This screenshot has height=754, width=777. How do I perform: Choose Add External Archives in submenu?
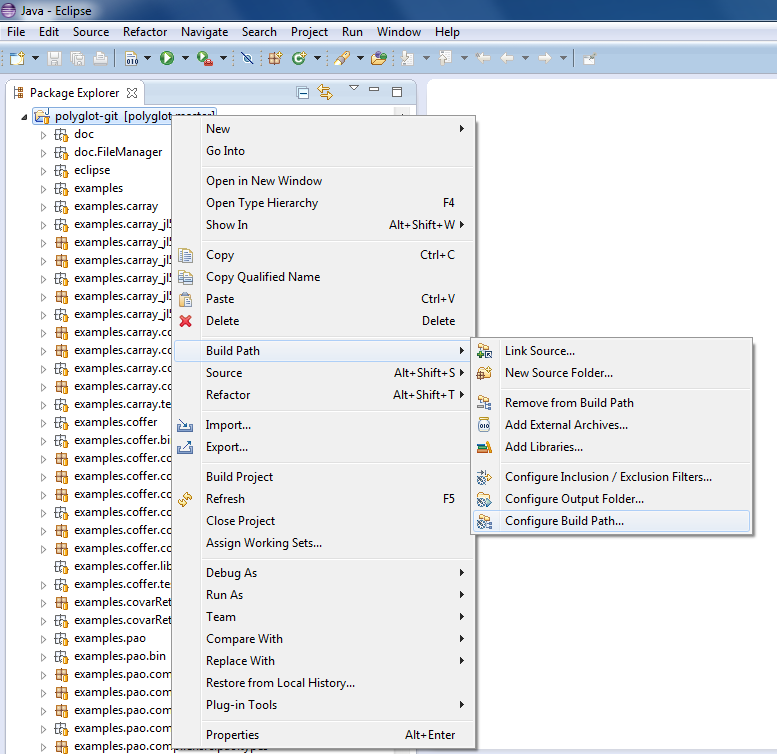click(566, 425)
